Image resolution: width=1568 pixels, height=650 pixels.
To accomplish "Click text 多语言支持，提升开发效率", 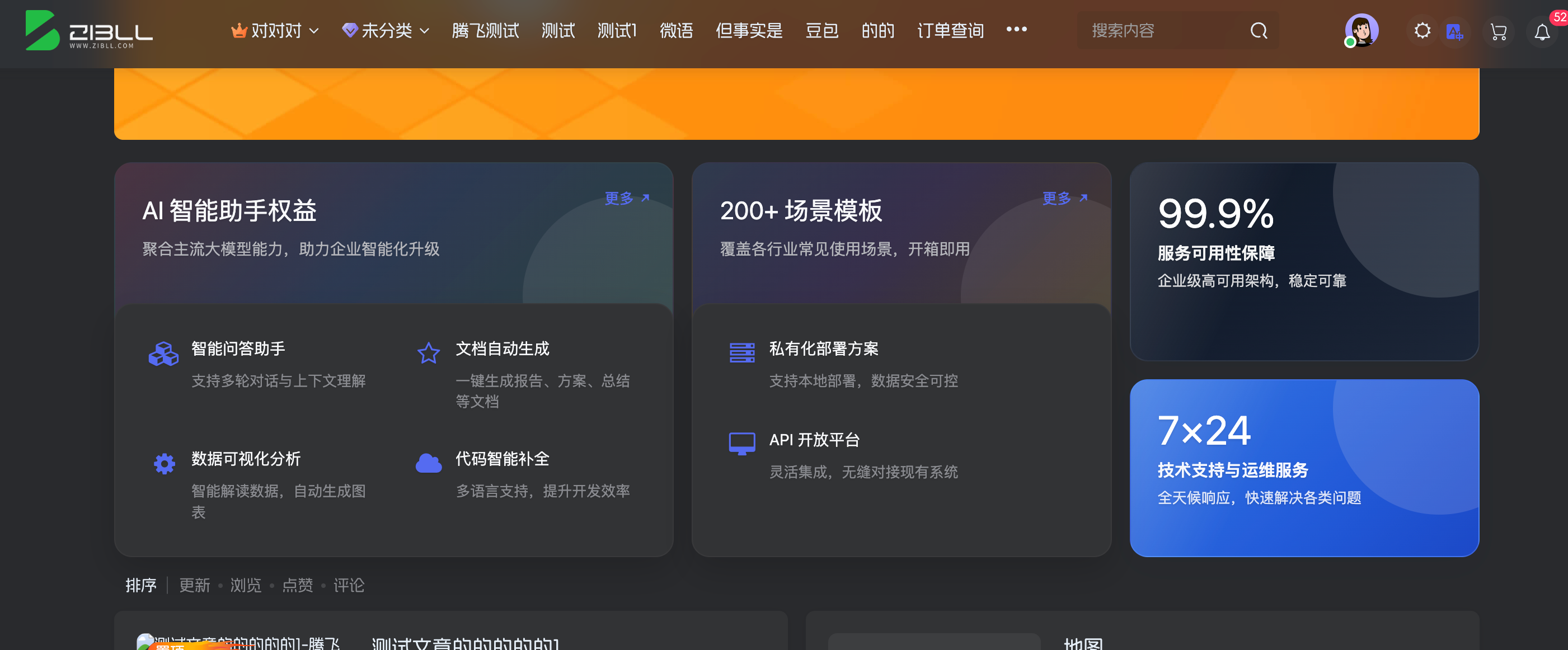I will tap(542, 491).
